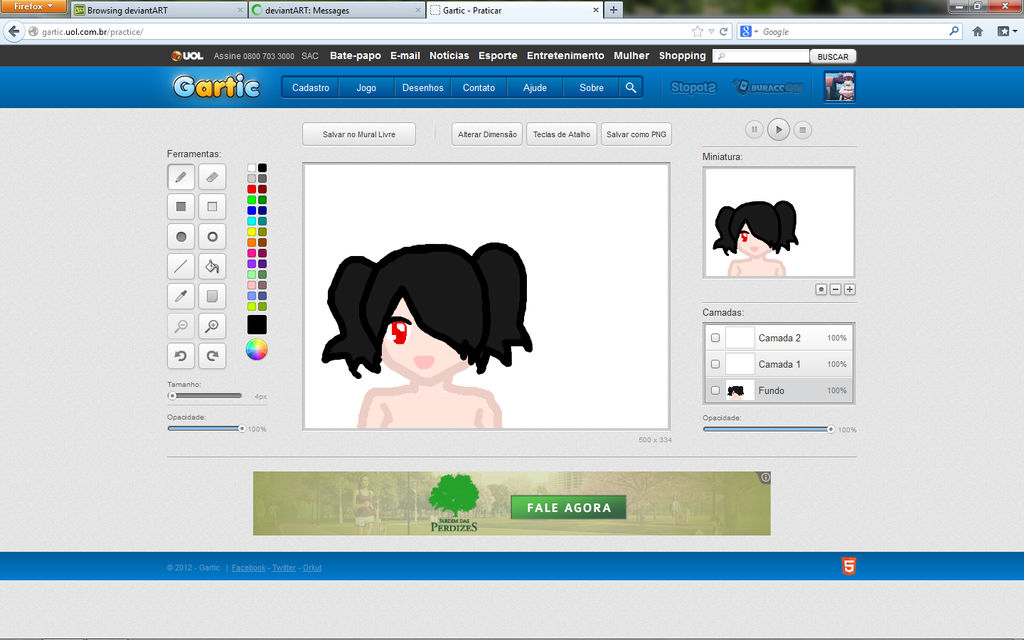
Task: Open the URL history dropdown arrow
Action: click(711, 31)
